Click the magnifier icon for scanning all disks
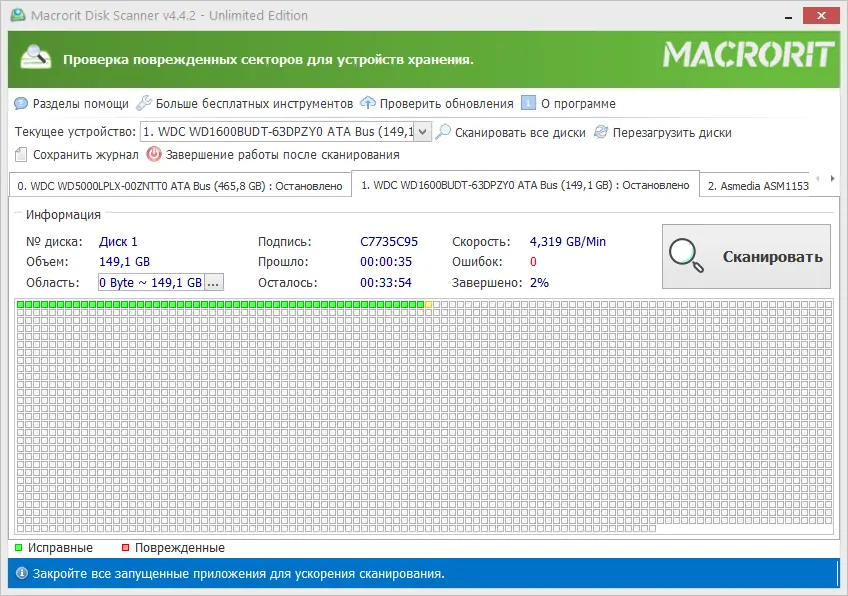848x596 pixels. [x=442, y=132]
